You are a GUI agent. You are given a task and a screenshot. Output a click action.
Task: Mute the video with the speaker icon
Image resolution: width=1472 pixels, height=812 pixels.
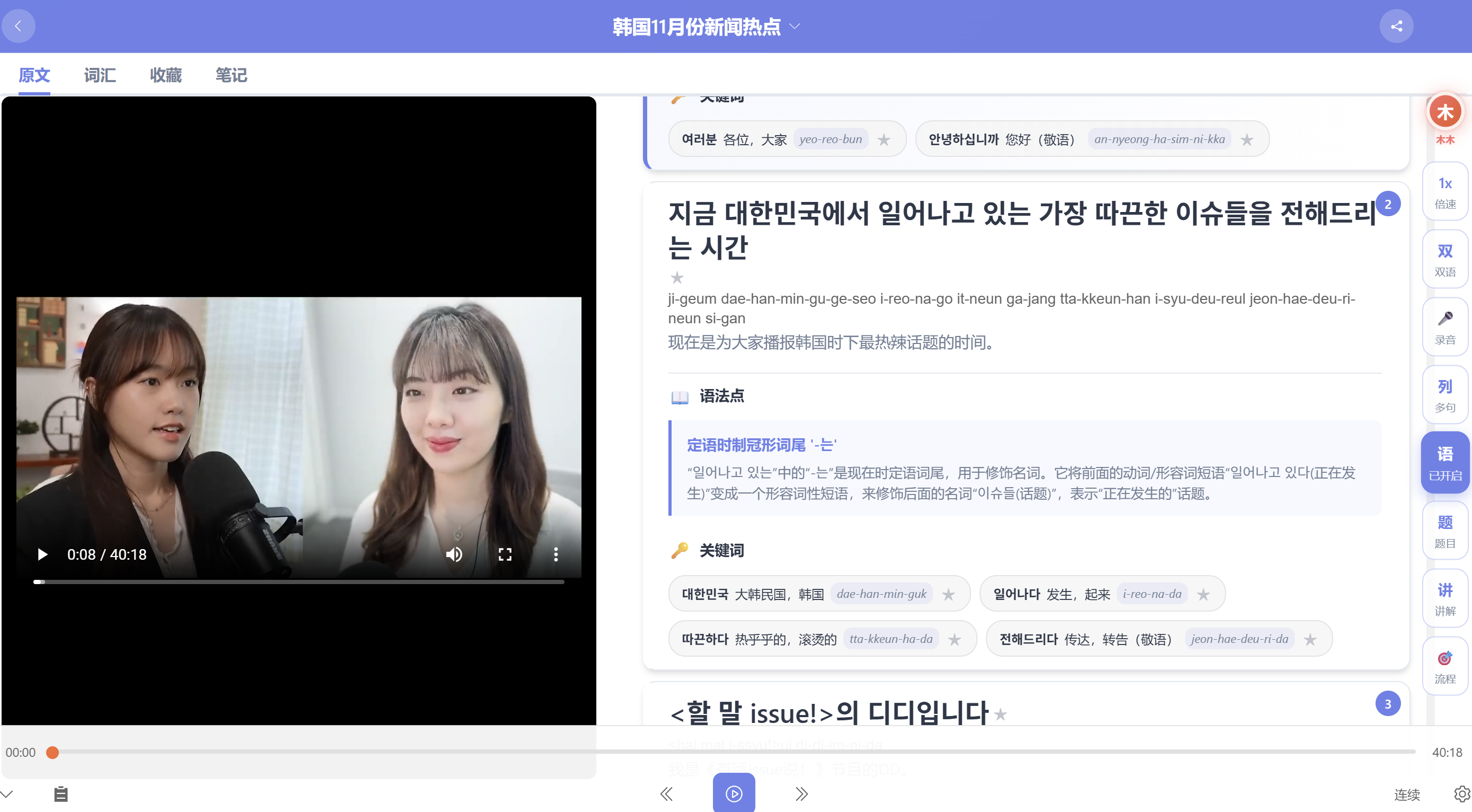click(x=454, y=554)
